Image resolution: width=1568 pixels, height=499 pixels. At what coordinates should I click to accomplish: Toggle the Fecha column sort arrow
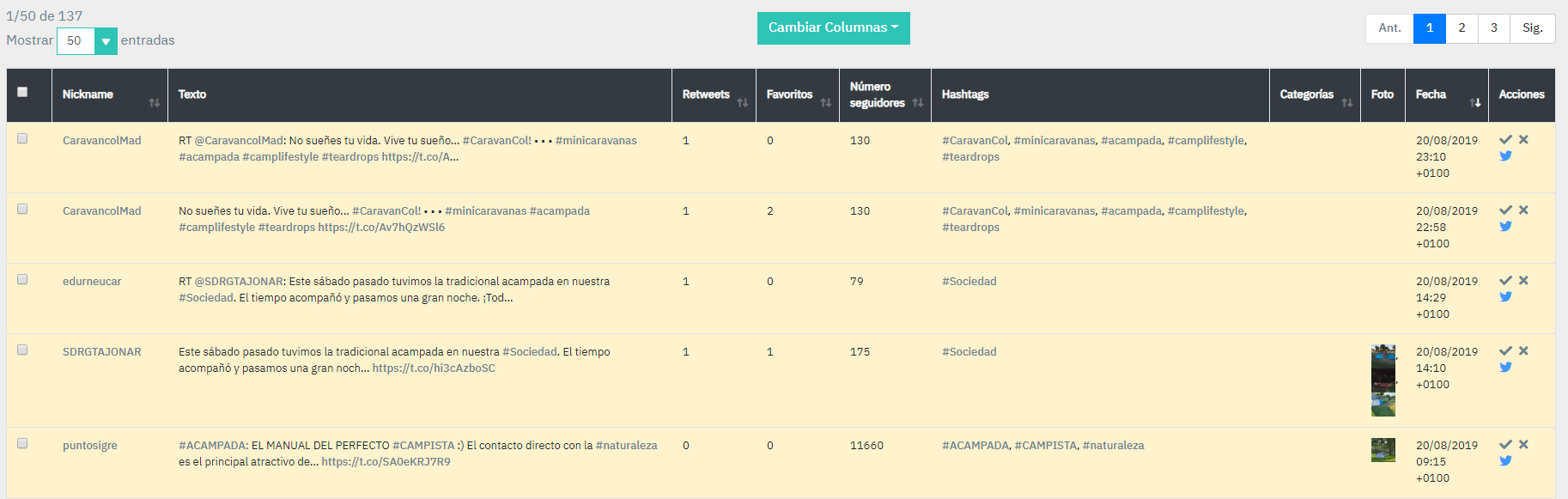[x=1475, y=102]
